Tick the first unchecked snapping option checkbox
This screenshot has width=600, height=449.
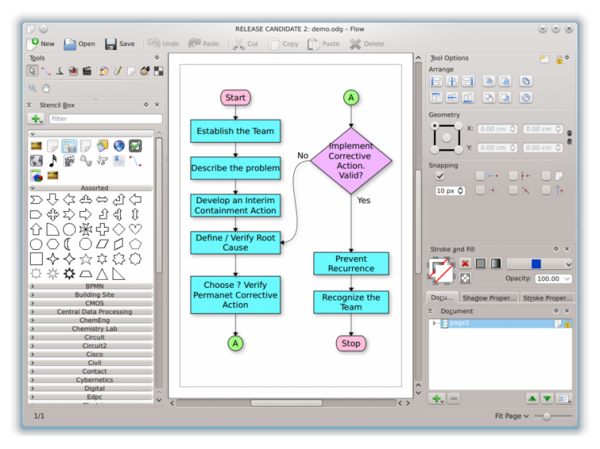coord(480,176)
